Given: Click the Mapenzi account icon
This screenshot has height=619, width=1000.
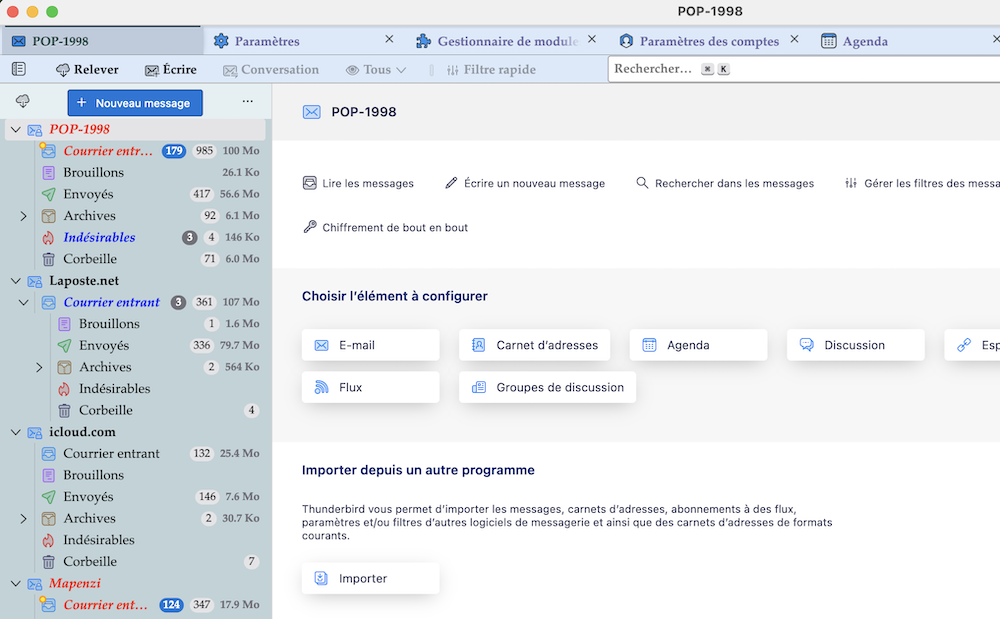Looking at the screenshot, I should (x=35, y=584).
